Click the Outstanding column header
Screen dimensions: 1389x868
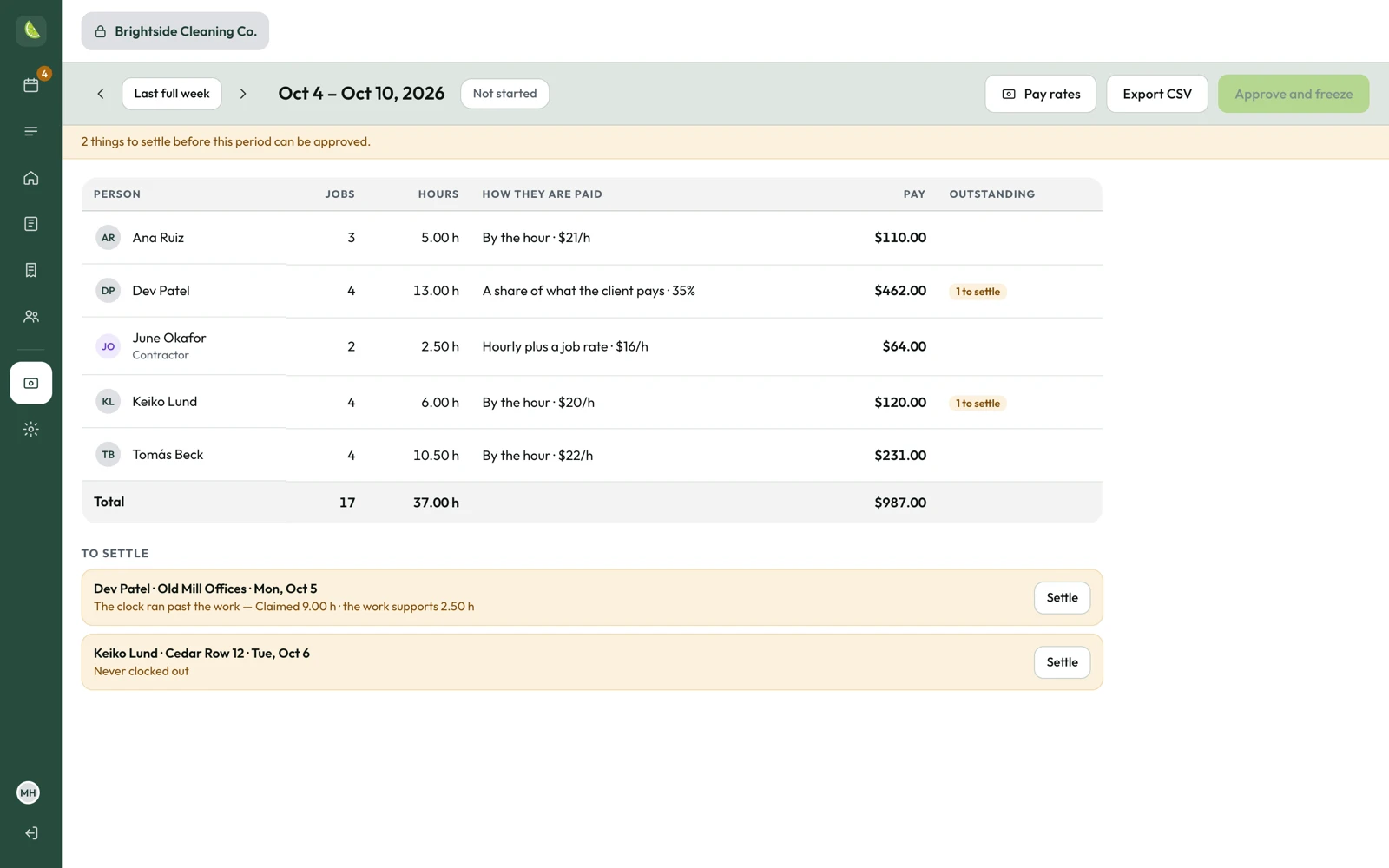click(x=992, y=194)
